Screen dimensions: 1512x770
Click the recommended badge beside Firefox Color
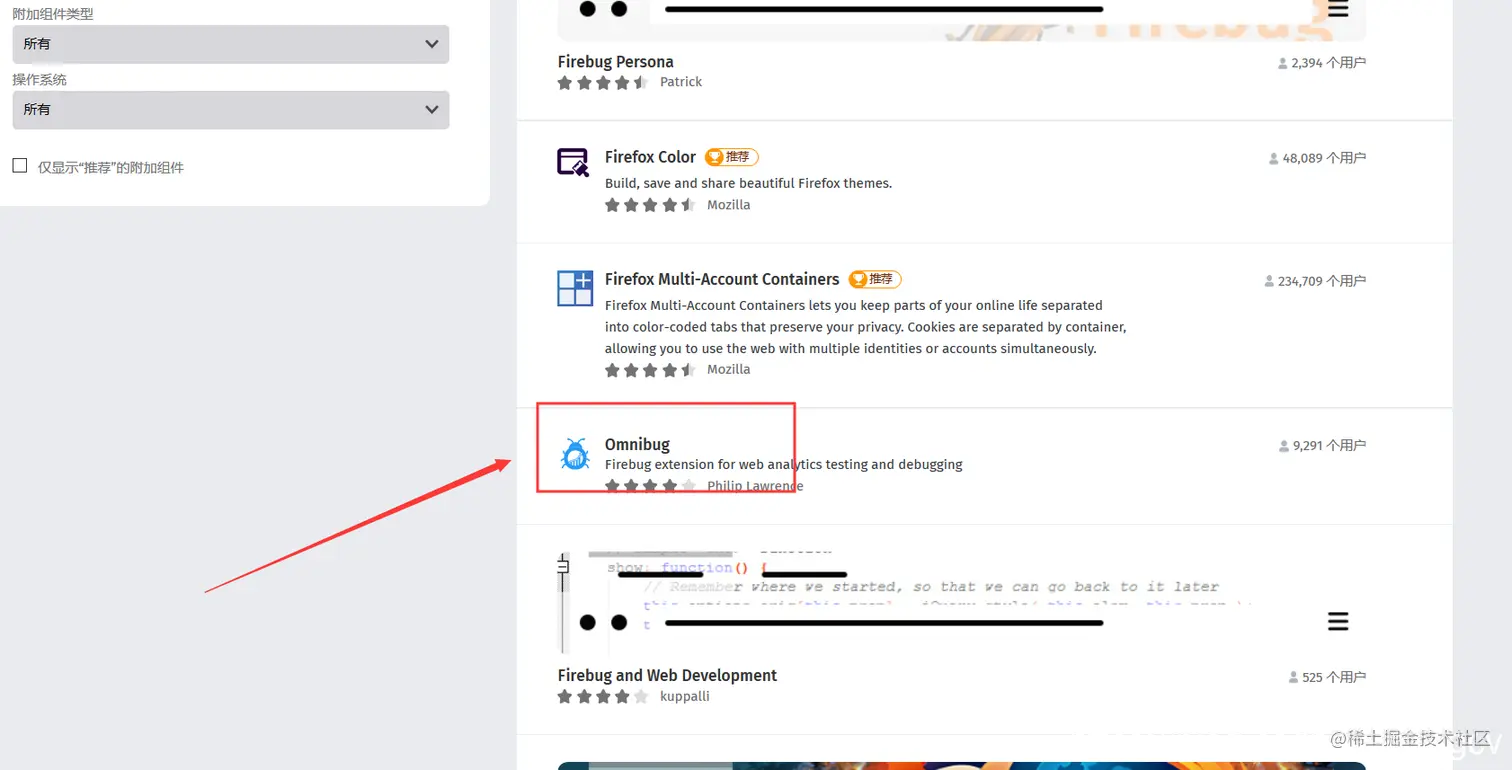pyautogui.click(x=732, y=157)
